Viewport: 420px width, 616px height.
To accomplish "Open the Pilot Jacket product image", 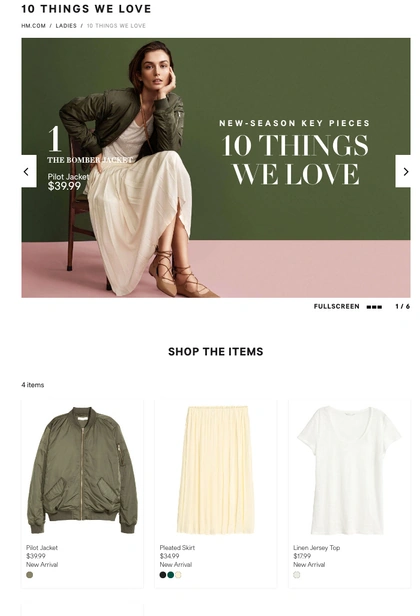I will 82,470.
